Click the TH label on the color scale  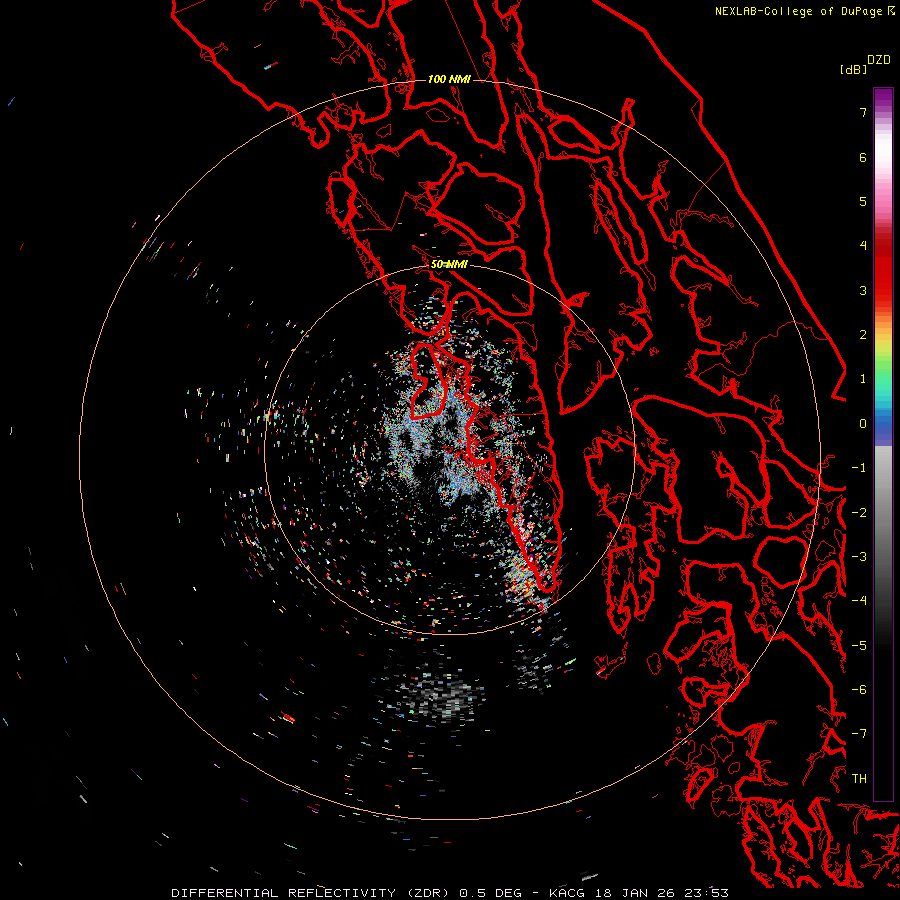coord(859,778)
